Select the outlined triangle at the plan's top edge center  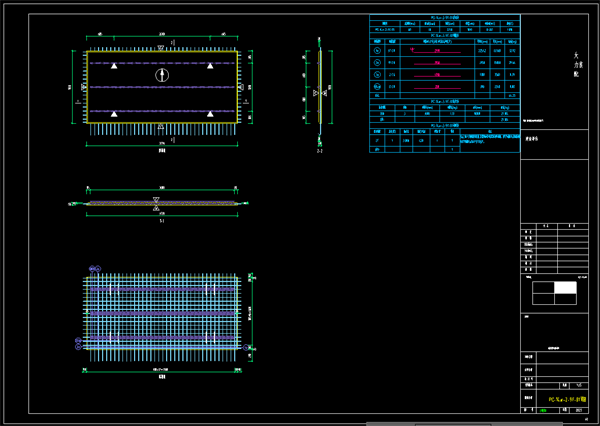[161, 48]
